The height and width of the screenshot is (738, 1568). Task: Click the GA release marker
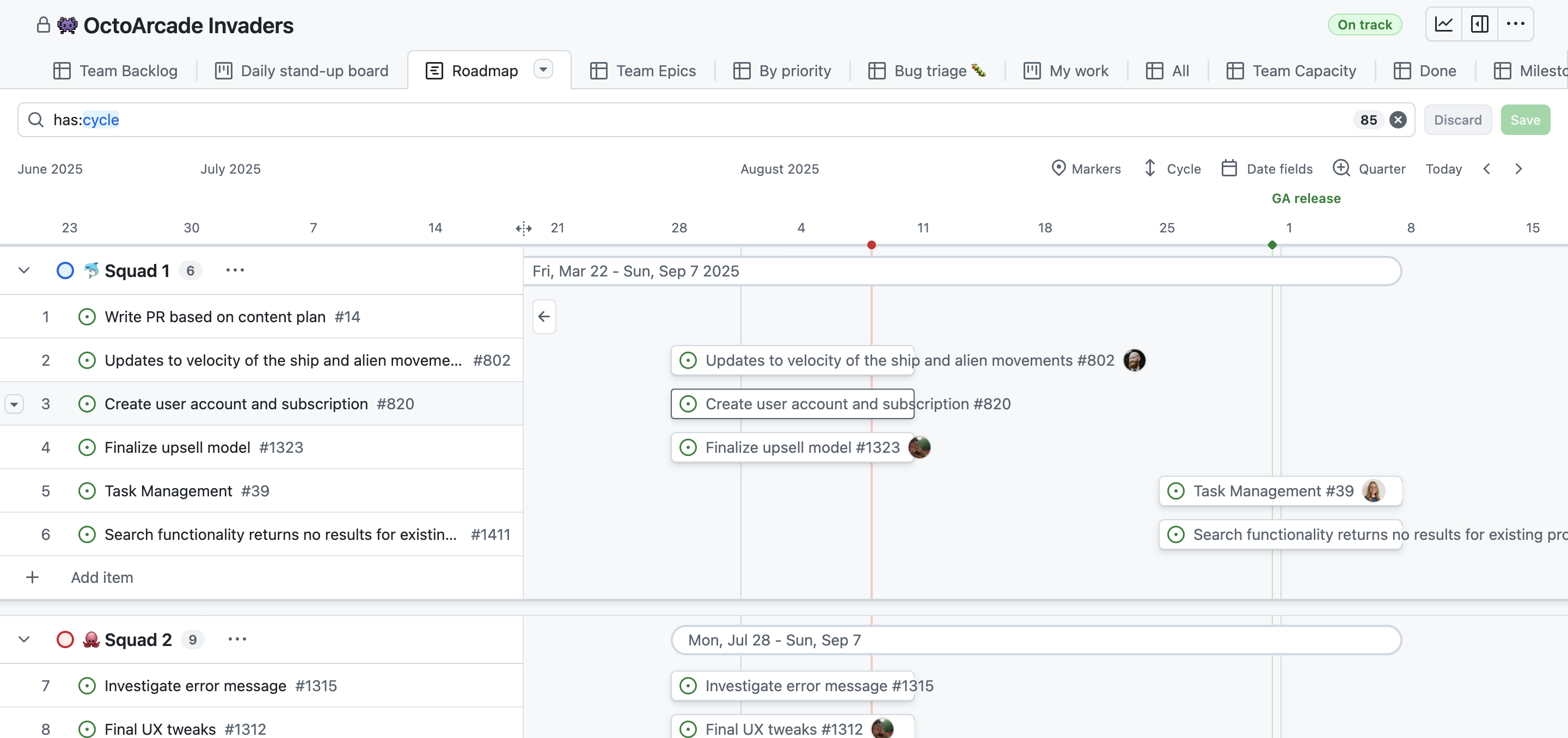pyautogui.click(x=1306, y=198)
